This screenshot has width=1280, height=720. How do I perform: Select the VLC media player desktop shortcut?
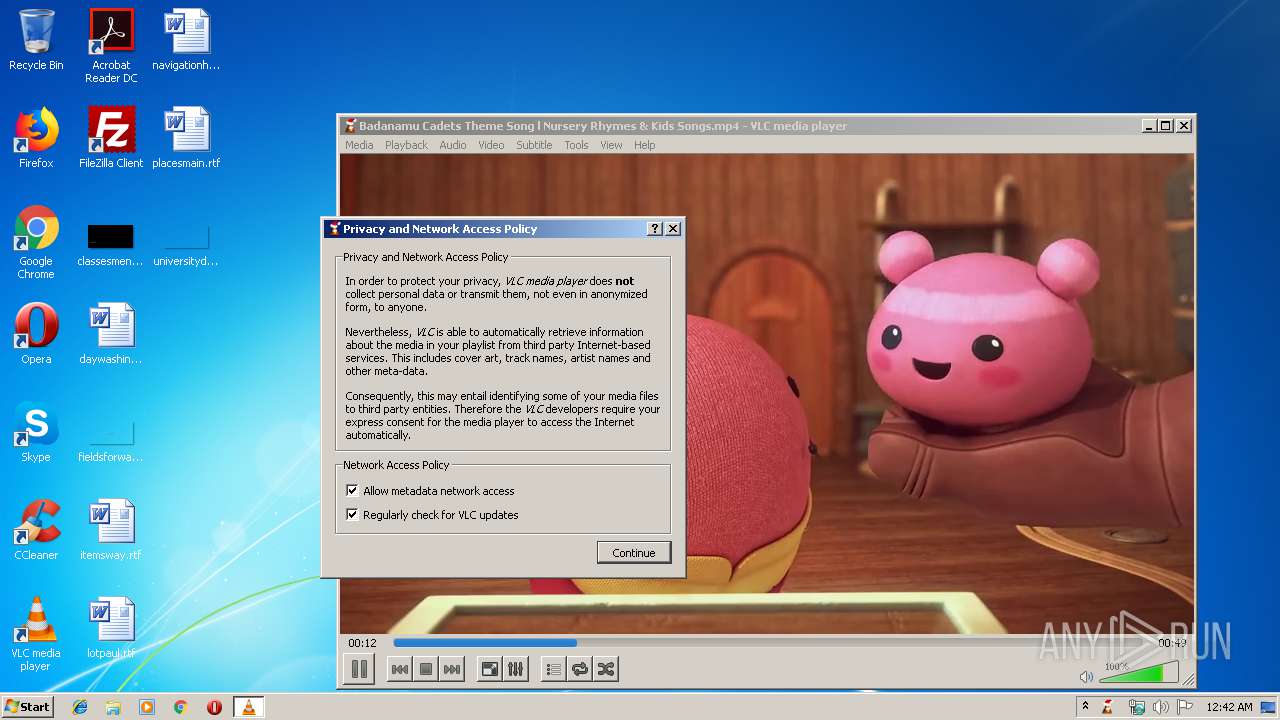tap(36, 634)
